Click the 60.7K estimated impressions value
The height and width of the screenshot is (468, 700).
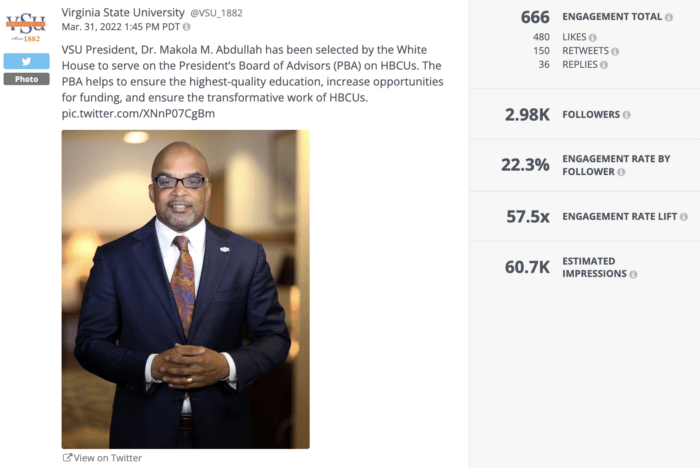[527, 267]
